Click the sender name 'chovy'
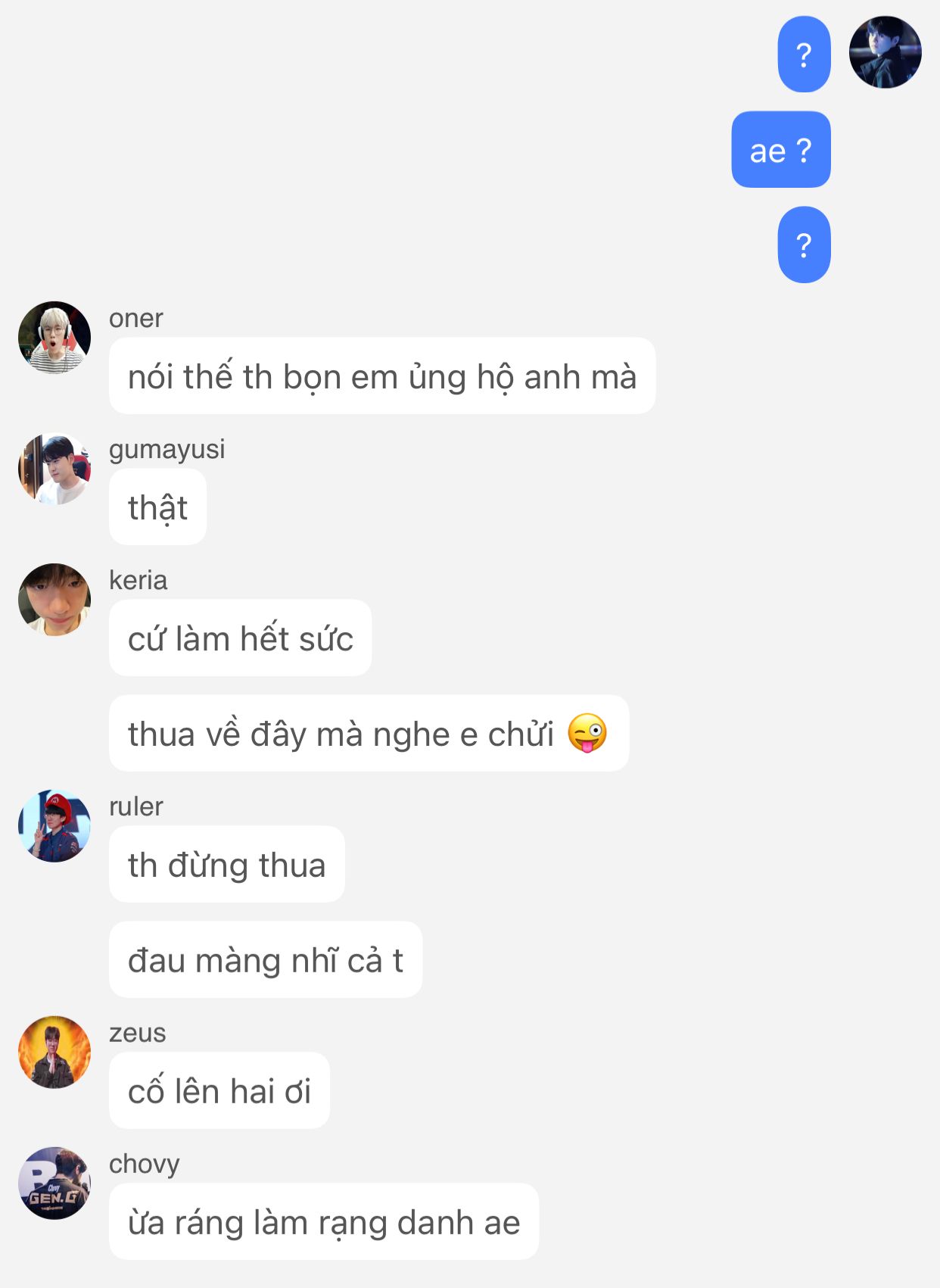Image resolution: width=940 pixels, height=1288 pixels. tap(145, 1164)
